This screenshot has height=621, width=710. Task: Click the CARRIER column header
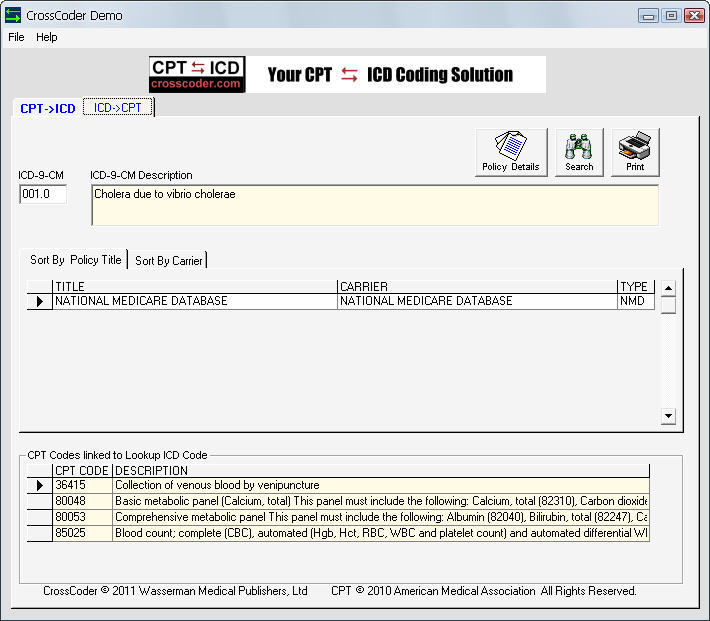[x=478, y=287]
